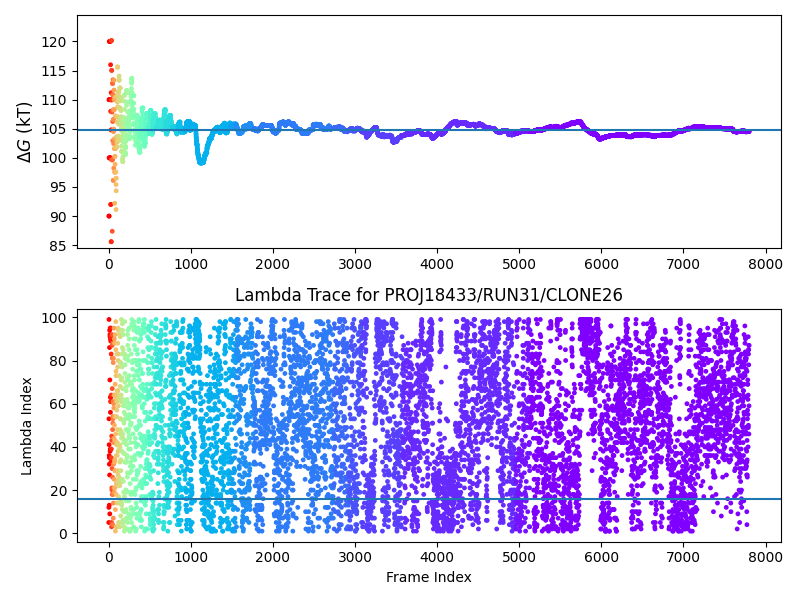Viewport: 800px width, 600px height.
Task: Click the 8000 x-tick label under the ΔG plot
Action: coord(766,264)
